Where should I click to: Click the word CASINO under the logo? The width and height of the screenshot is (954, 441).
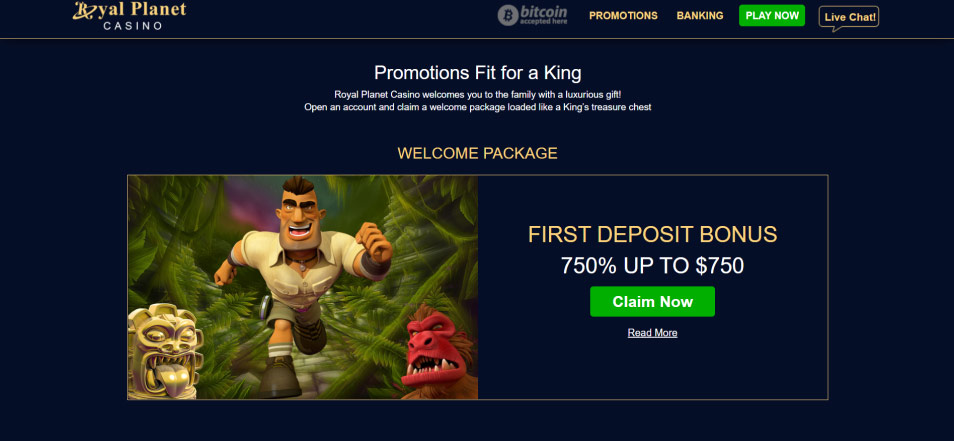point(133,26)
